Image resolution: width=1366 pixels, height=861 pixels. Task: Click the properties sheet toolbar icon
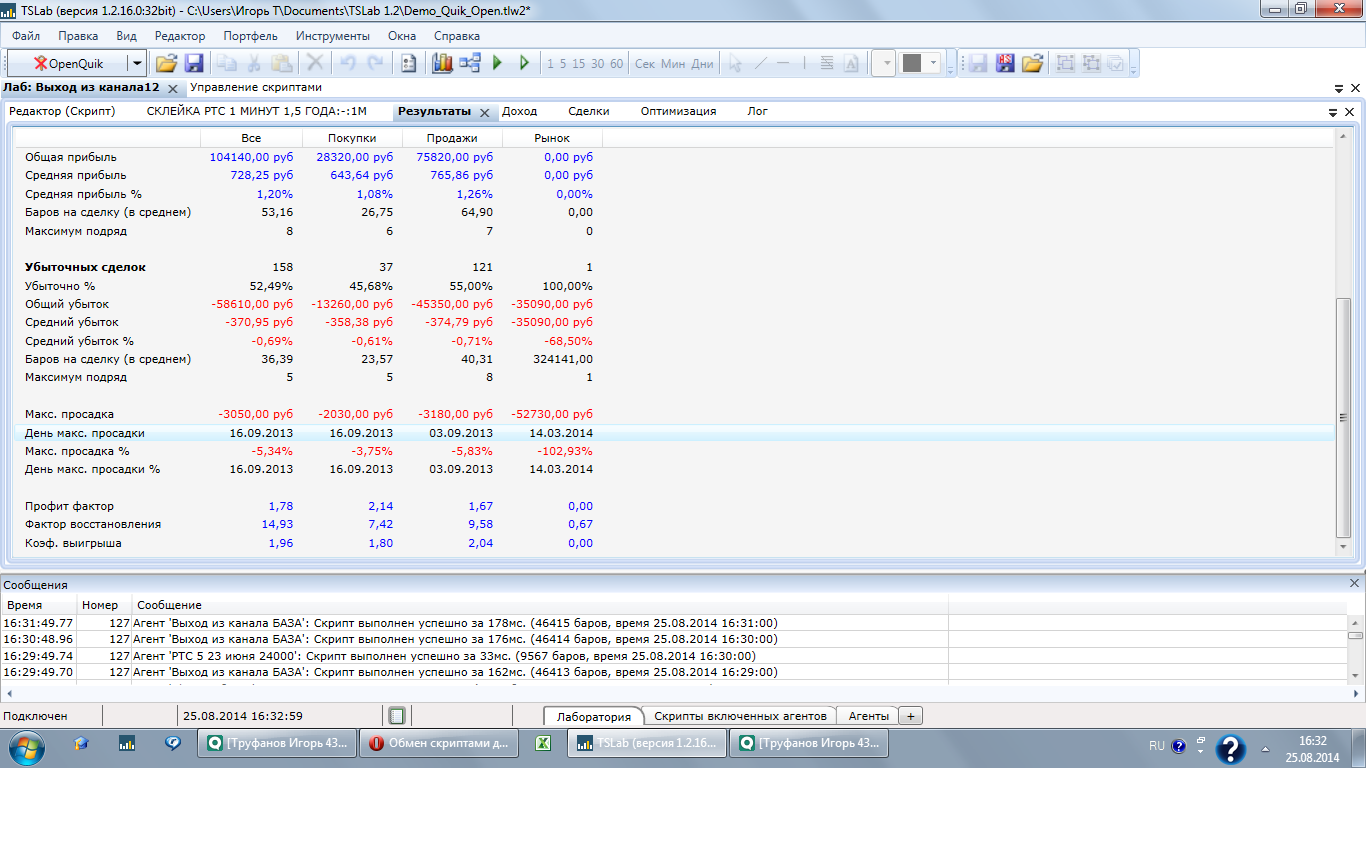tap(408, 63)
